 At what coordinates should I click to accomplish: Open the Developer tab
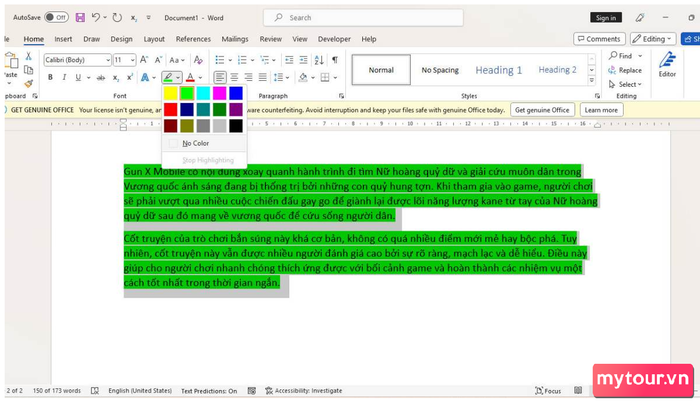click(x=334, y=39)
